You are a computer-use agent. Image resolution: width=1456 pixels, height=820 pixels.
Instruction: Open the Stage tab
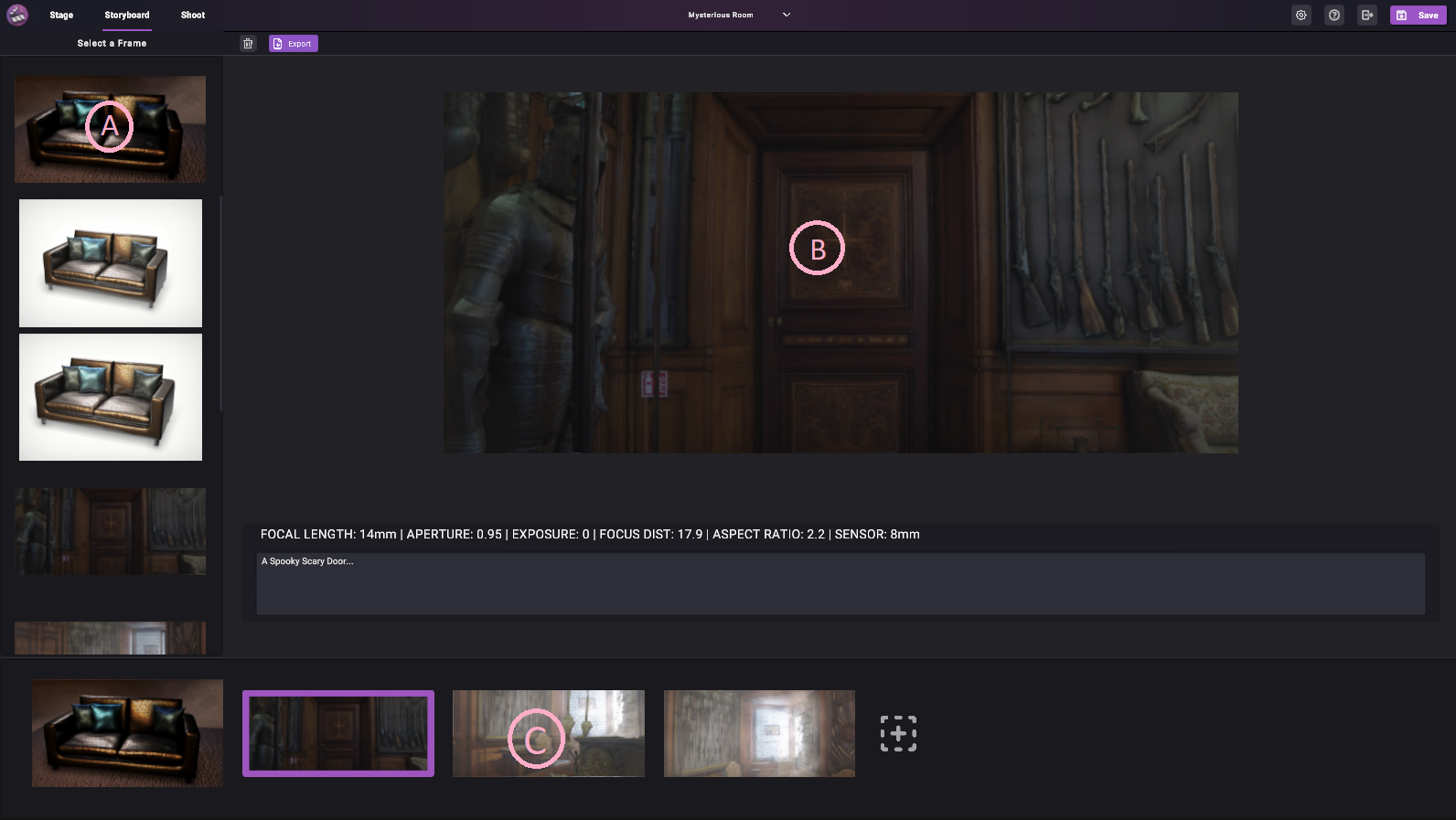pos(61,15)
